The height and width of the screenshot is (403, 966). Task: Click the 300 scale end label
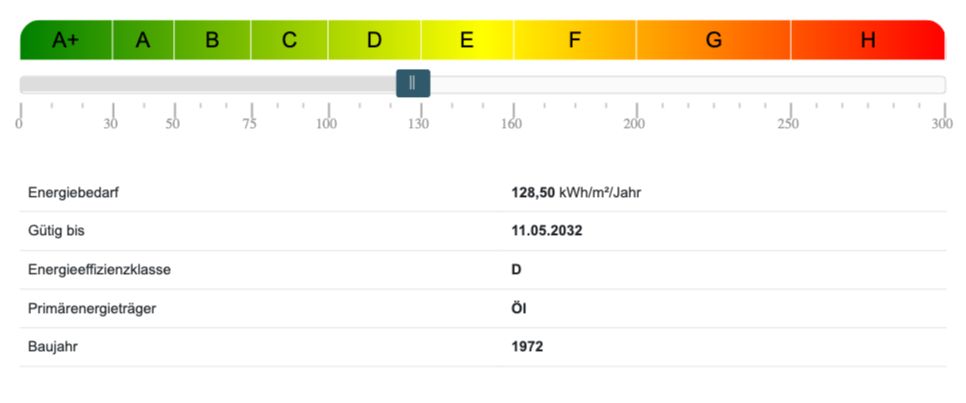(x=942, y=124)
